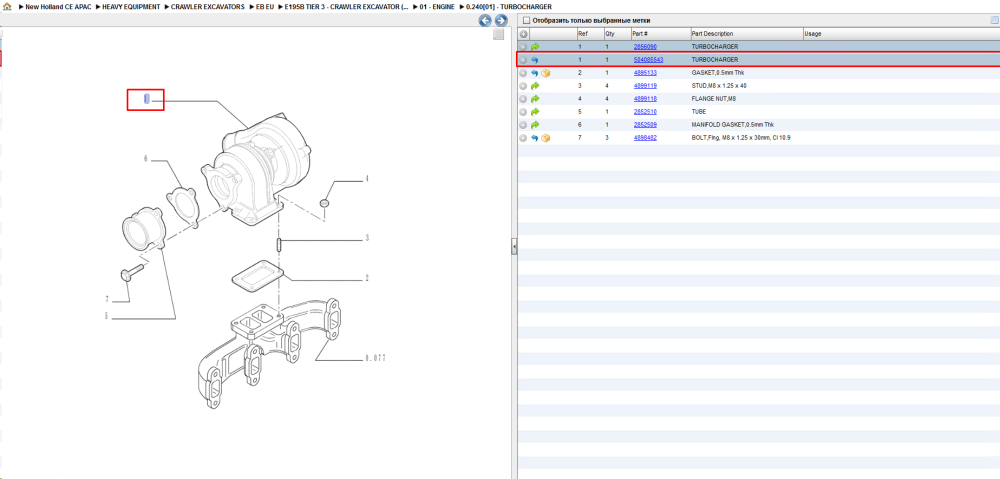Select gray circle for part 2856090 row
Screen dimensions: 1000x479
click(524, 47)
